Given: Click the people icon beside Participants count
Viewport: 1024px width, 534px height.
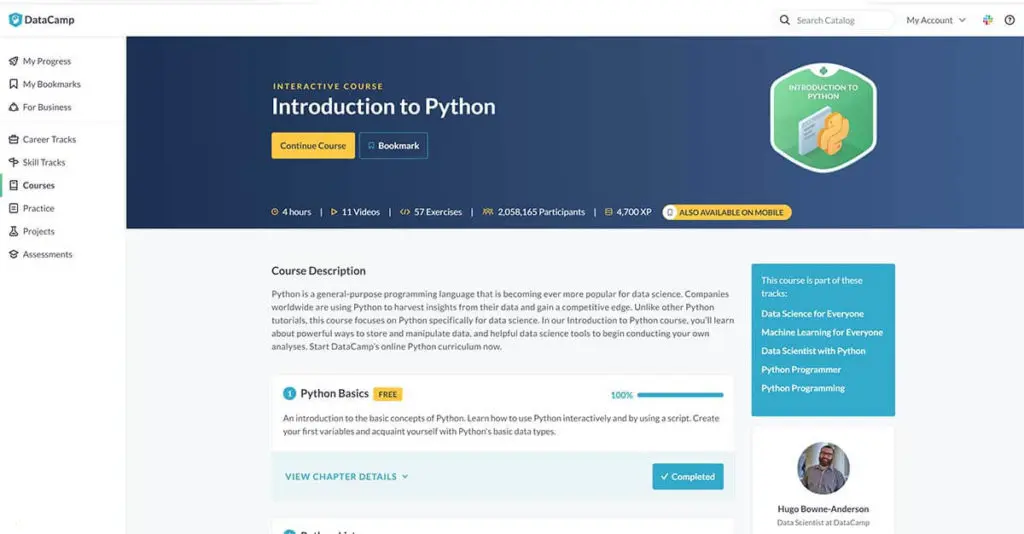Looking at the screenshot, I should click(488, 212).
